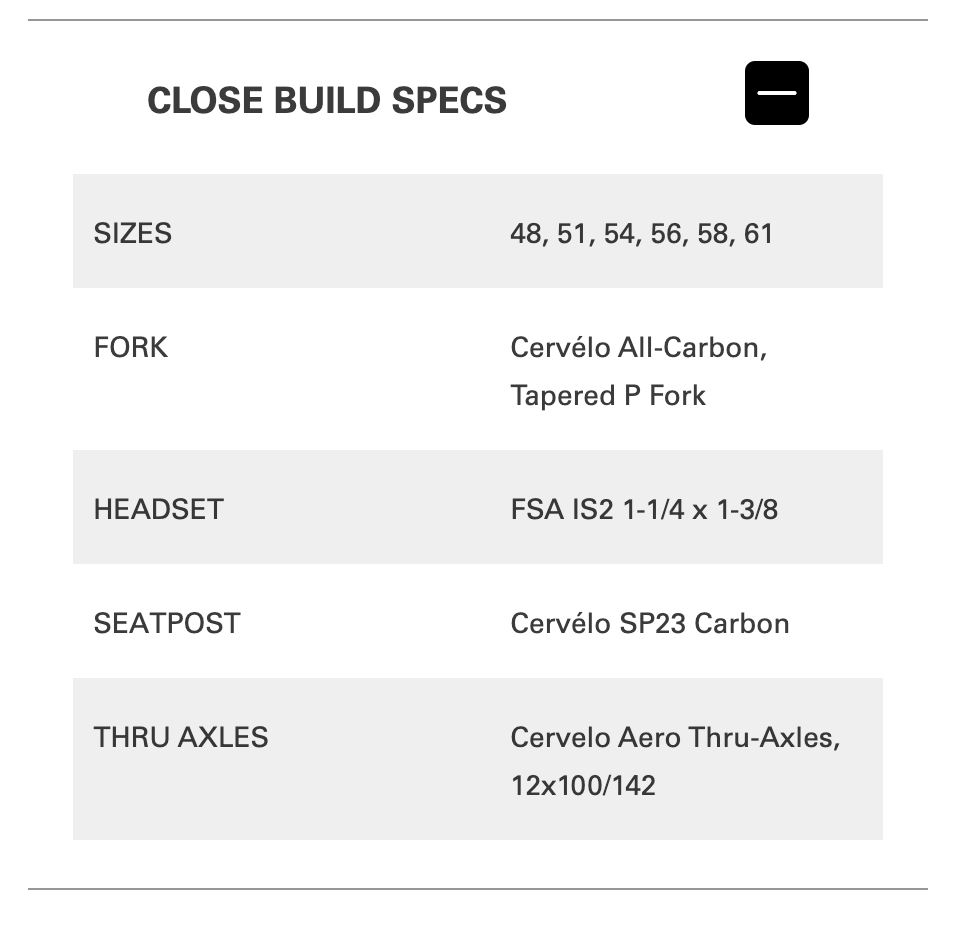Click the Cervélo All-Carbon fork text
This screenshot has height=952, width=958.
(638, 348)
